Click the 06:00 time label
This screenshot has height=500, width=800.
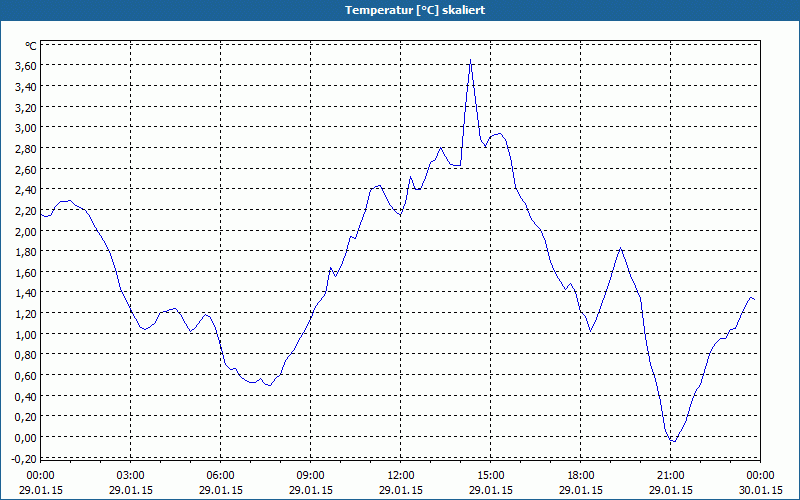point(220,476)
